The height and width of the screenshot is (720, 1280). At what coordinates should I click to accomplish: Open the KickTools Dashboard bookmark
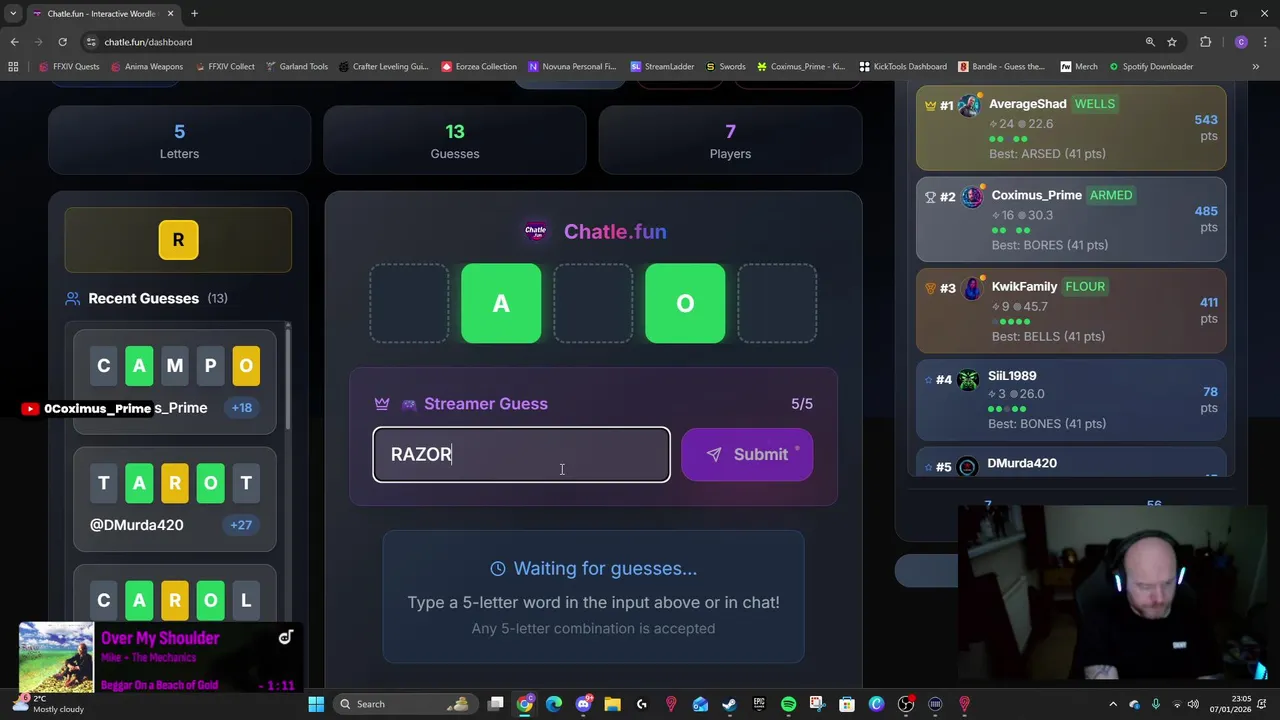tap(902, 66)
